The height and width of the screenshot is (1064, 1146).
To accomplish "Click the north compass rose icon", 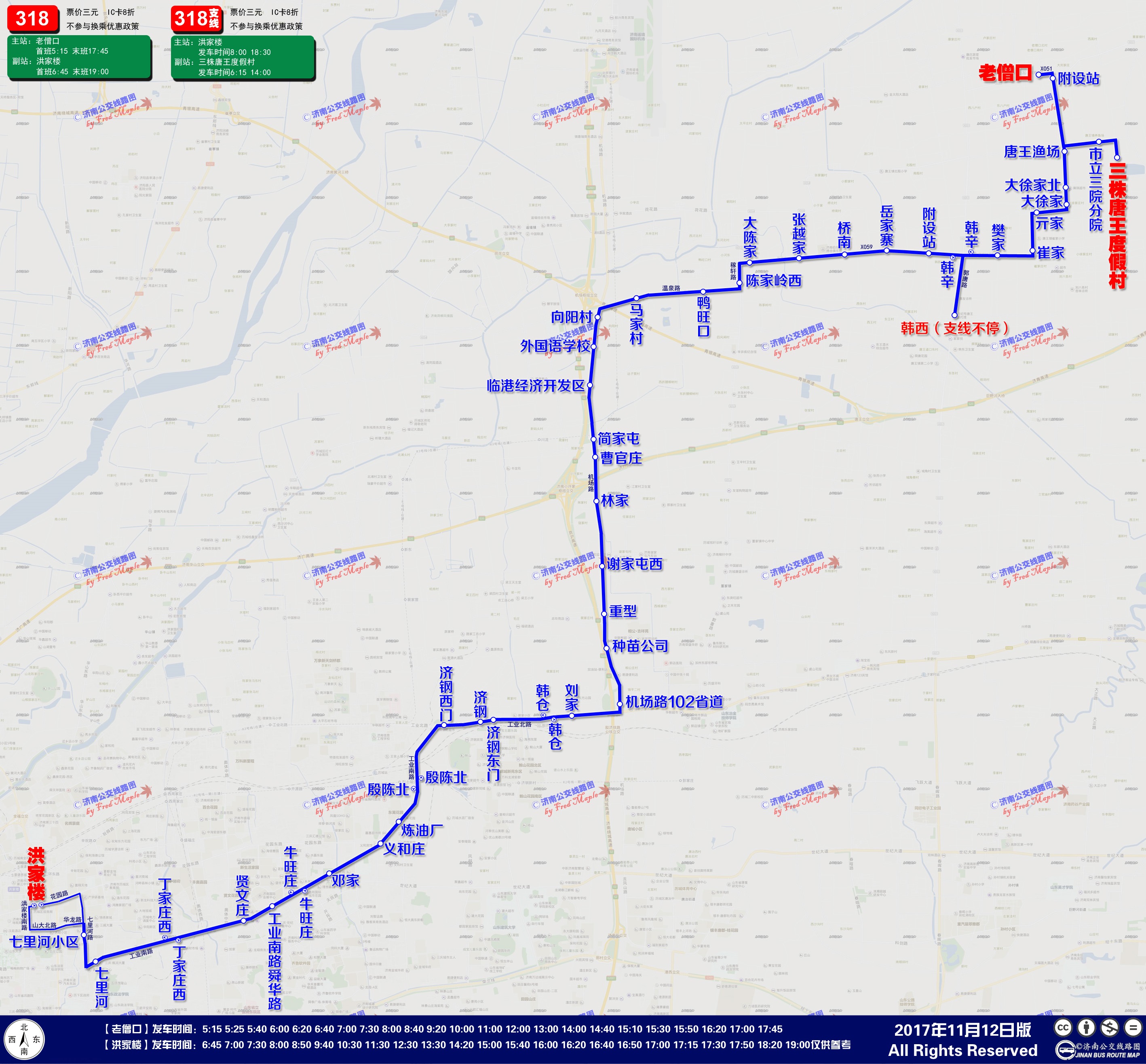I will pyautogui.click(x=24, y=1039).
